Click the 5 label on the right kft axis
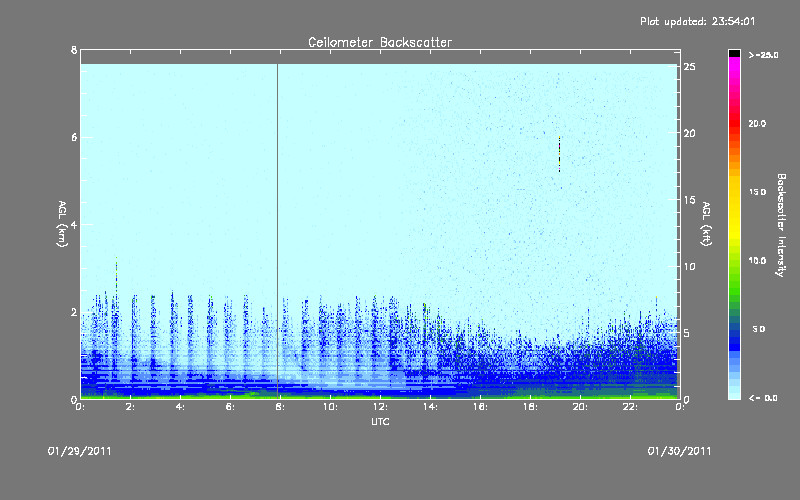The image size is (800, 500). click(687, 333)
